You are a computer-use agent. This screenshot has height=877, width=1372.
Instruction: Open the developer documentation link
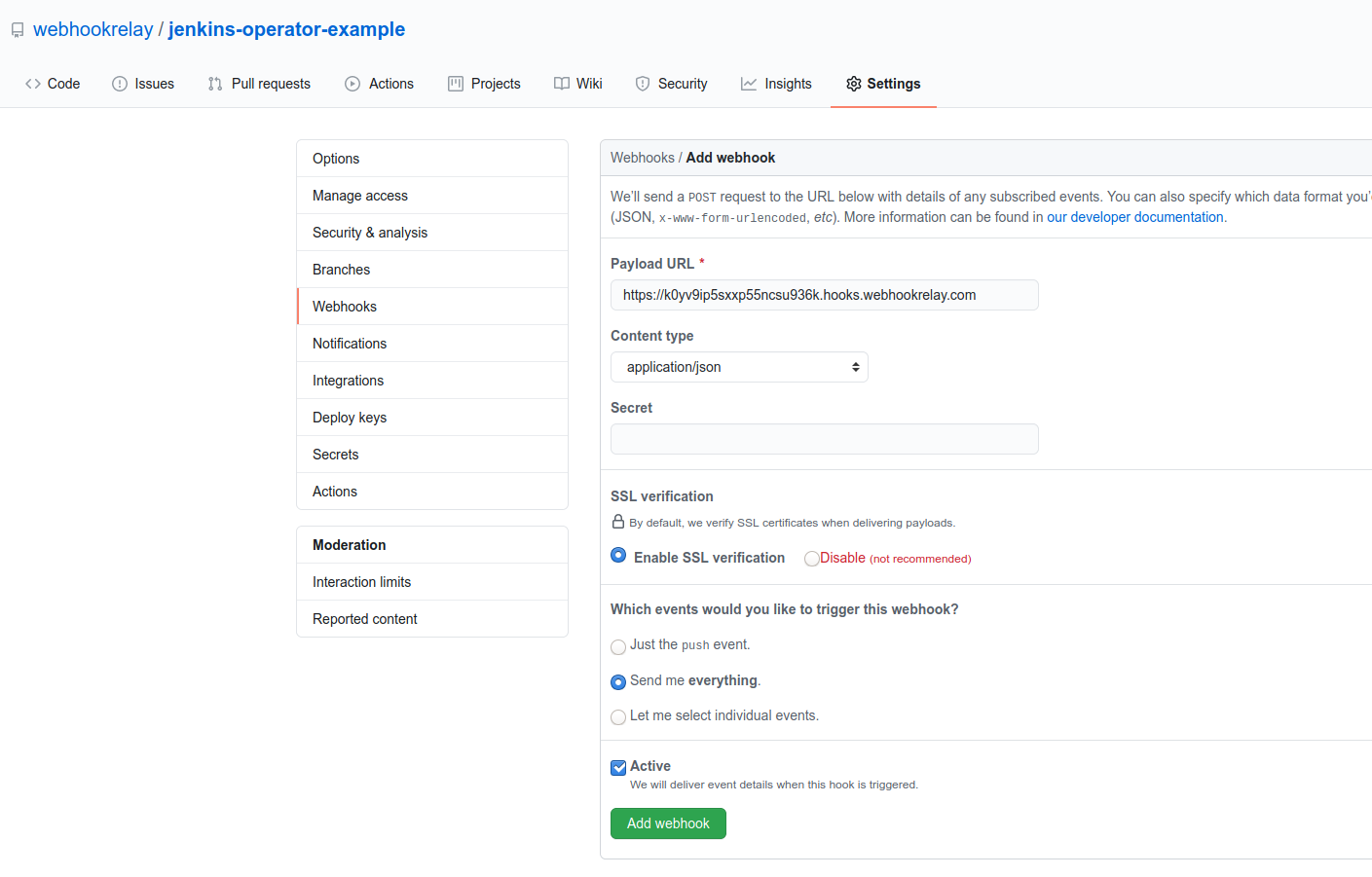pyautogui.click(x=1134, y=216)
